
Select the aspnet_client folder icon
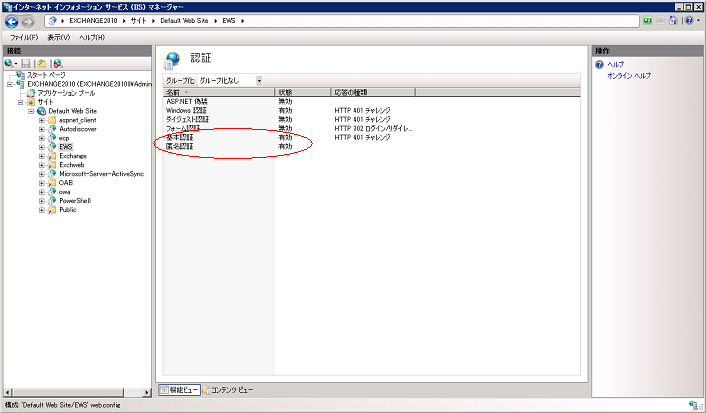tap(52, 120)
